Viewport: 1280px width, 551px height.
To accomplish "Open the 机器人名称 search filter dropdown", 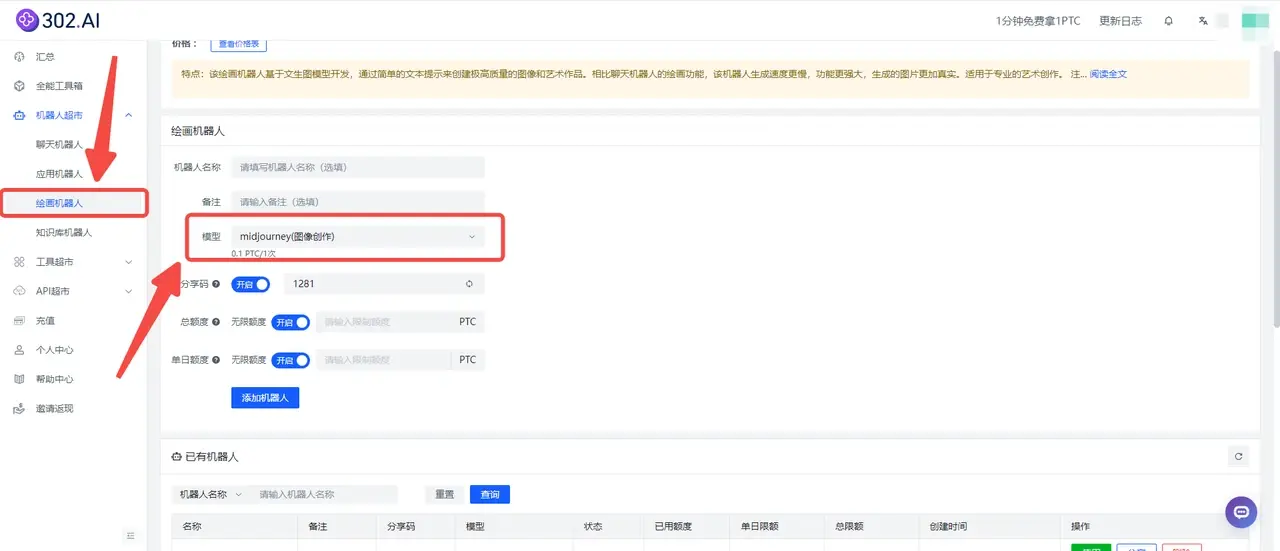I will (x=211, y=494).
